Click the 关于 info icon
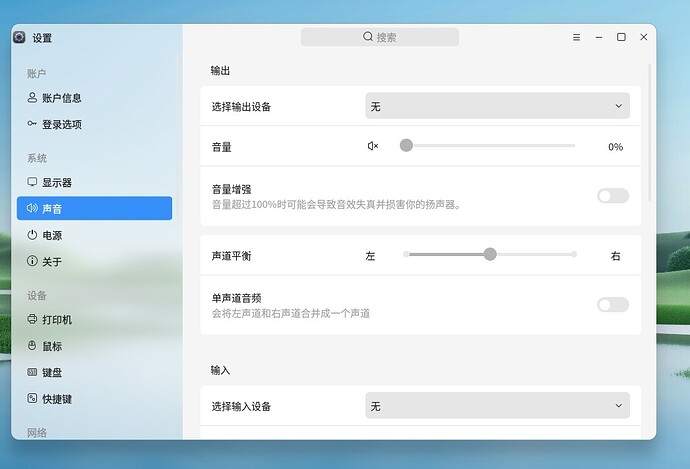The height and width of the screenshot is (469, 690). click(x=32, y=261)
